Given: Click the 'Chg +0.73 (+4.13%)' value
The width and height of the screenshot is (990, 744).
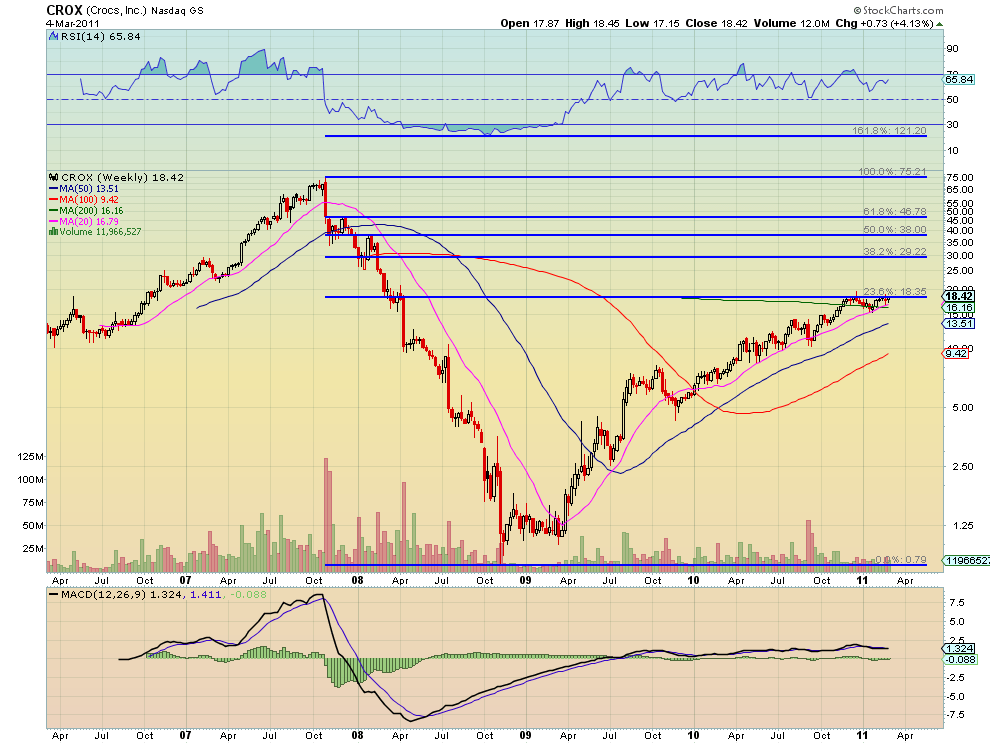Looking at the screenshot, I should [884, 23].
